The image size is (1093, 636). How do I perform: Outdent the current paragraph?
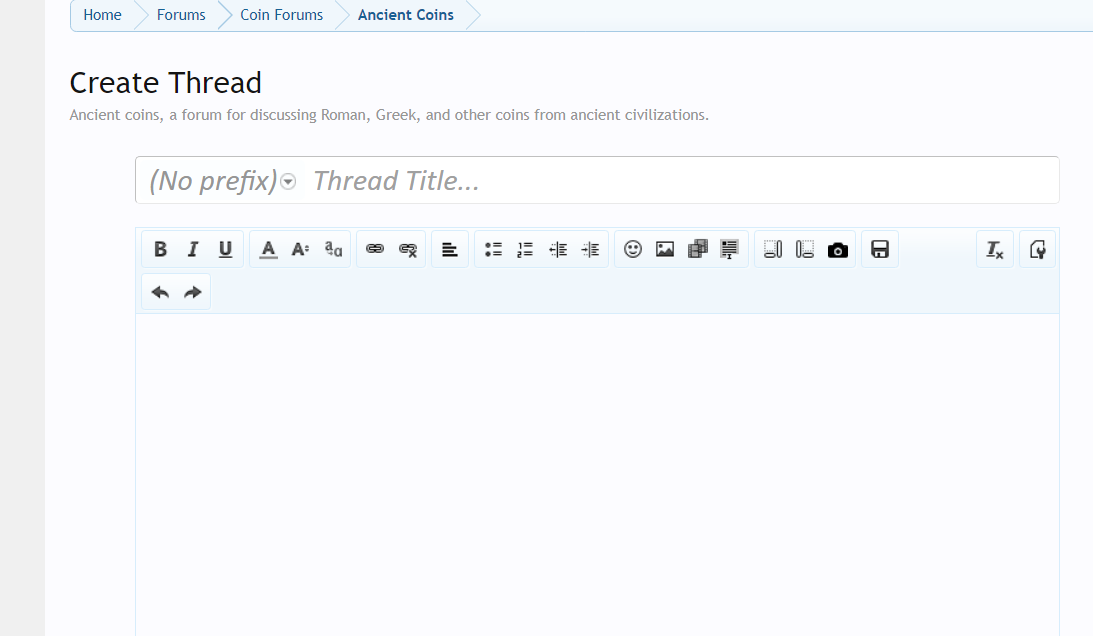click(558, 250)
